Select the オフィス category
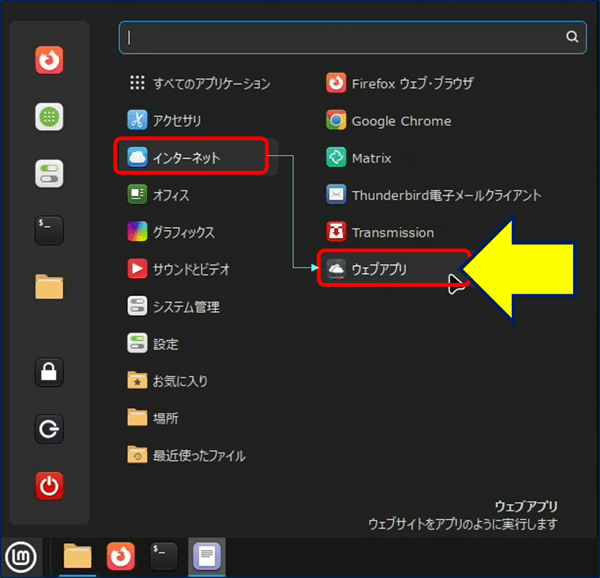 [158, 194]
